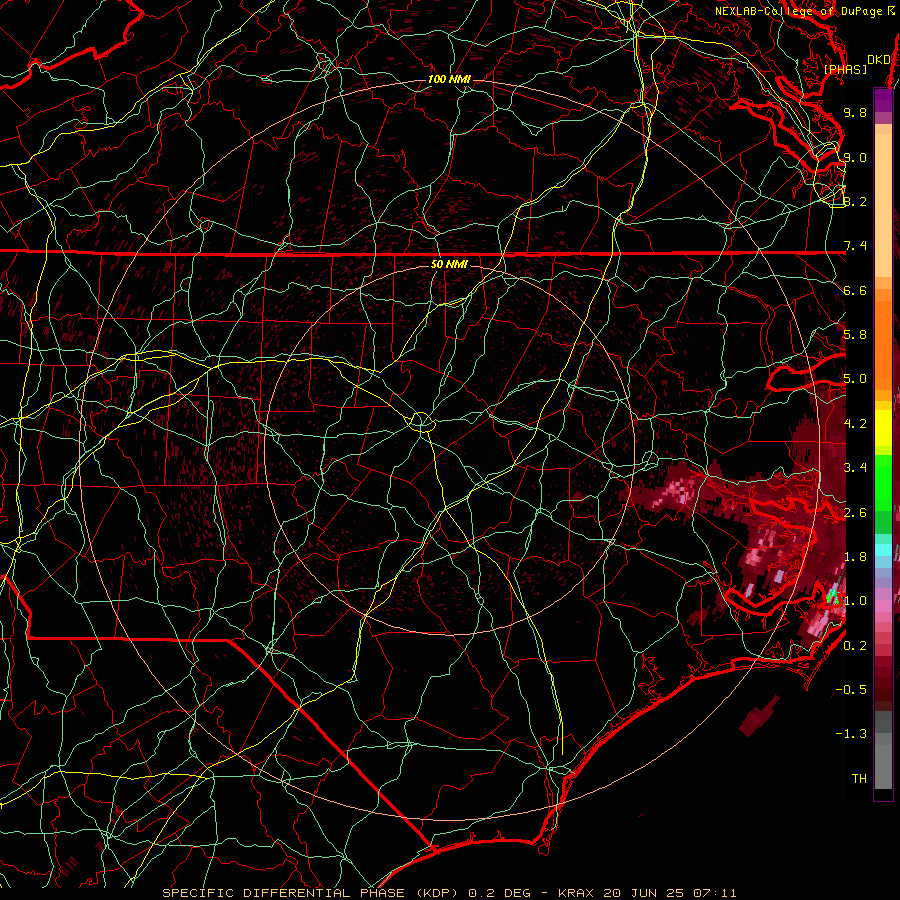The image size is (900, 900).
Task: Click the 1.8 value on the color scale
Action: coord(855,557)
